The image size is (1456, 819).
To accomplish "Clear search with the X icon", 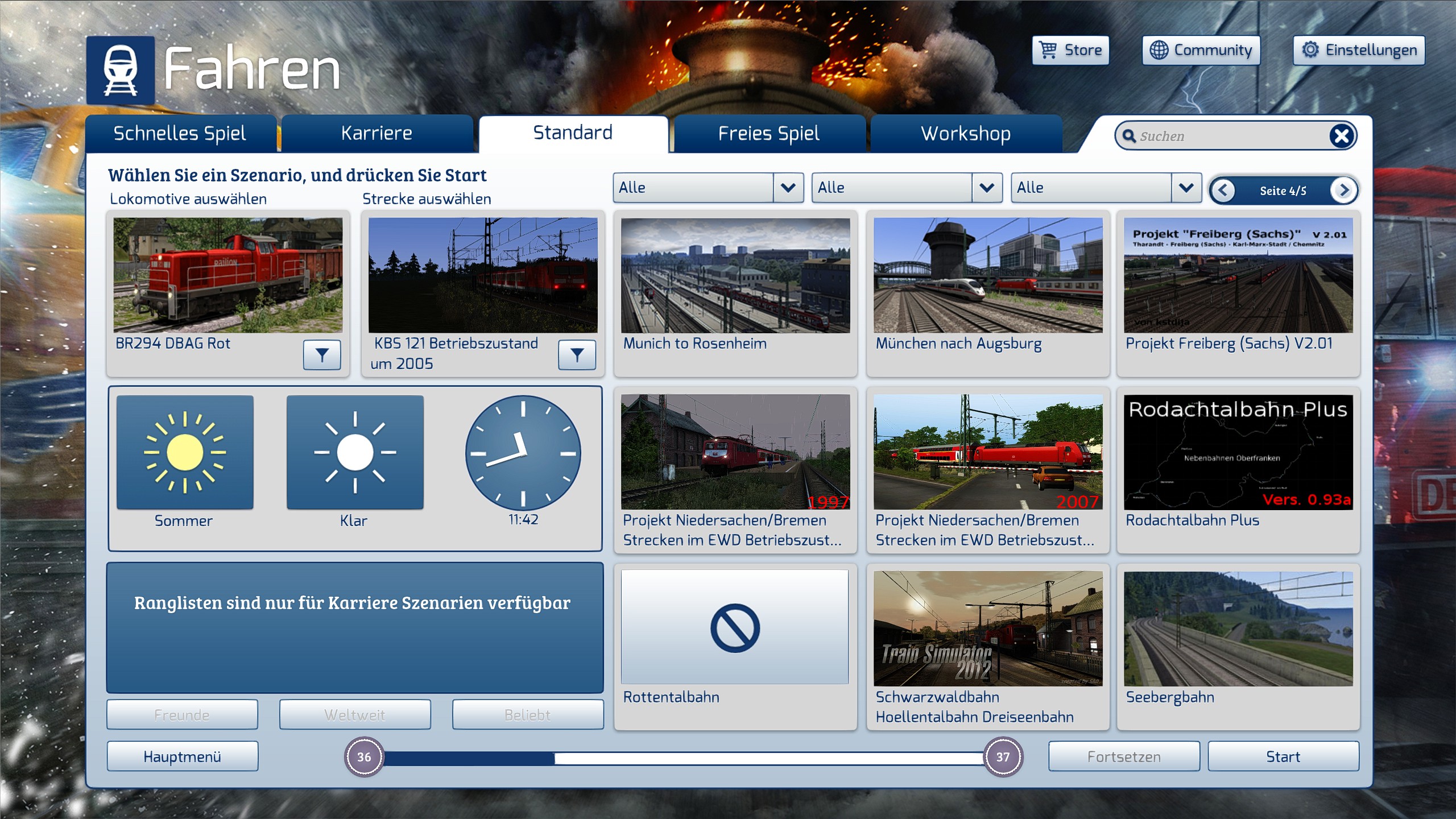I will pos(1342,136).
